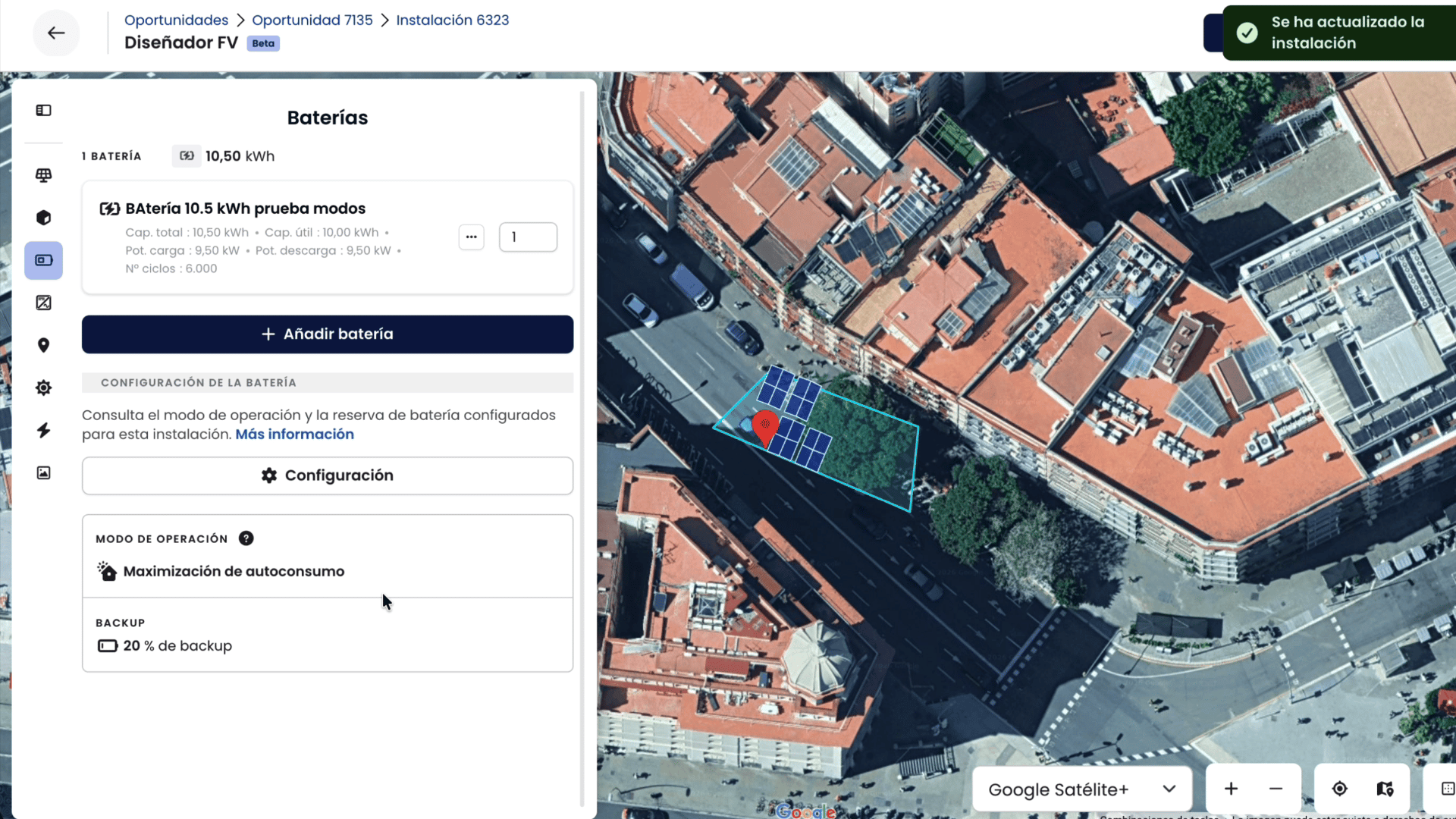Viewport: 1456px width, 819px height.
Task: Open Google Satélite+ map layer dropdown
Action: 1082,789
